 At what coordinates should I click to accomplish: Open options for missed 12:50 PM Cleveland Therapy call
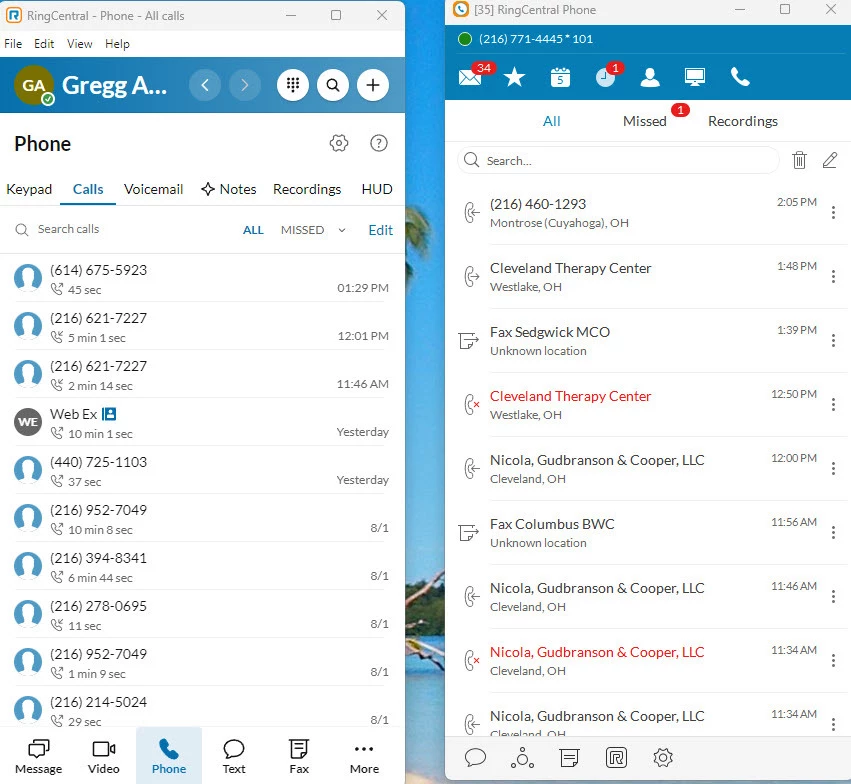click(833, 405)
